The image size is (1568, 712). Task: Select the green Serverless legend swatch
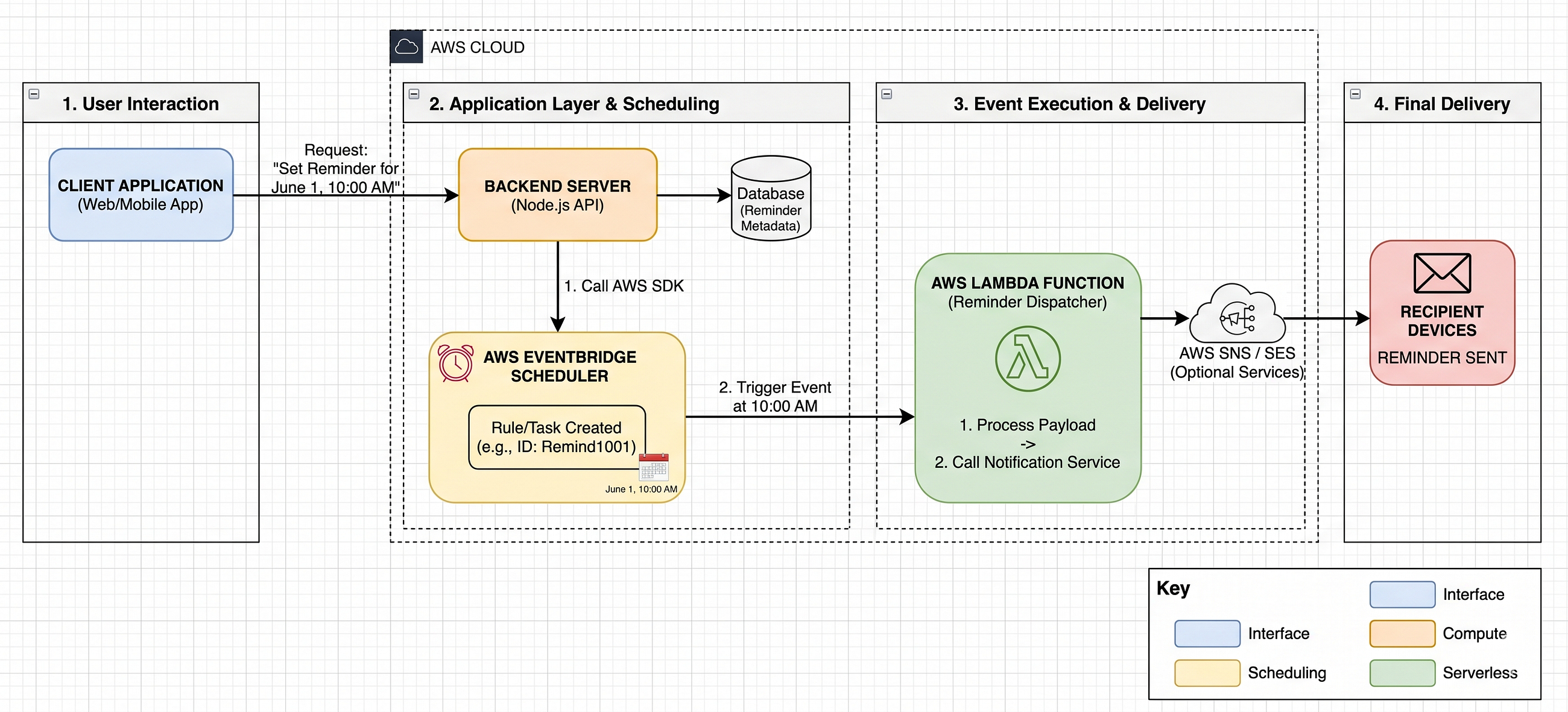1402,673
